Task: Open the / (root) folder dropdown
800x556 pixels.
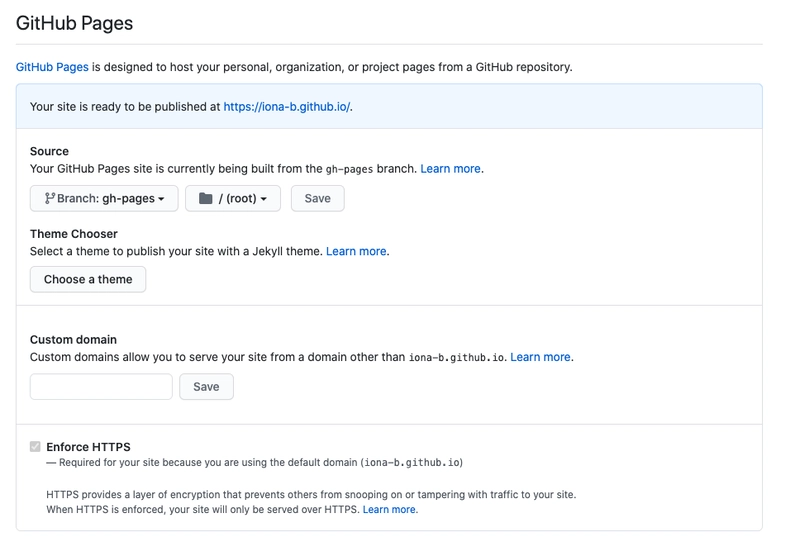Action: coord(233,198)
